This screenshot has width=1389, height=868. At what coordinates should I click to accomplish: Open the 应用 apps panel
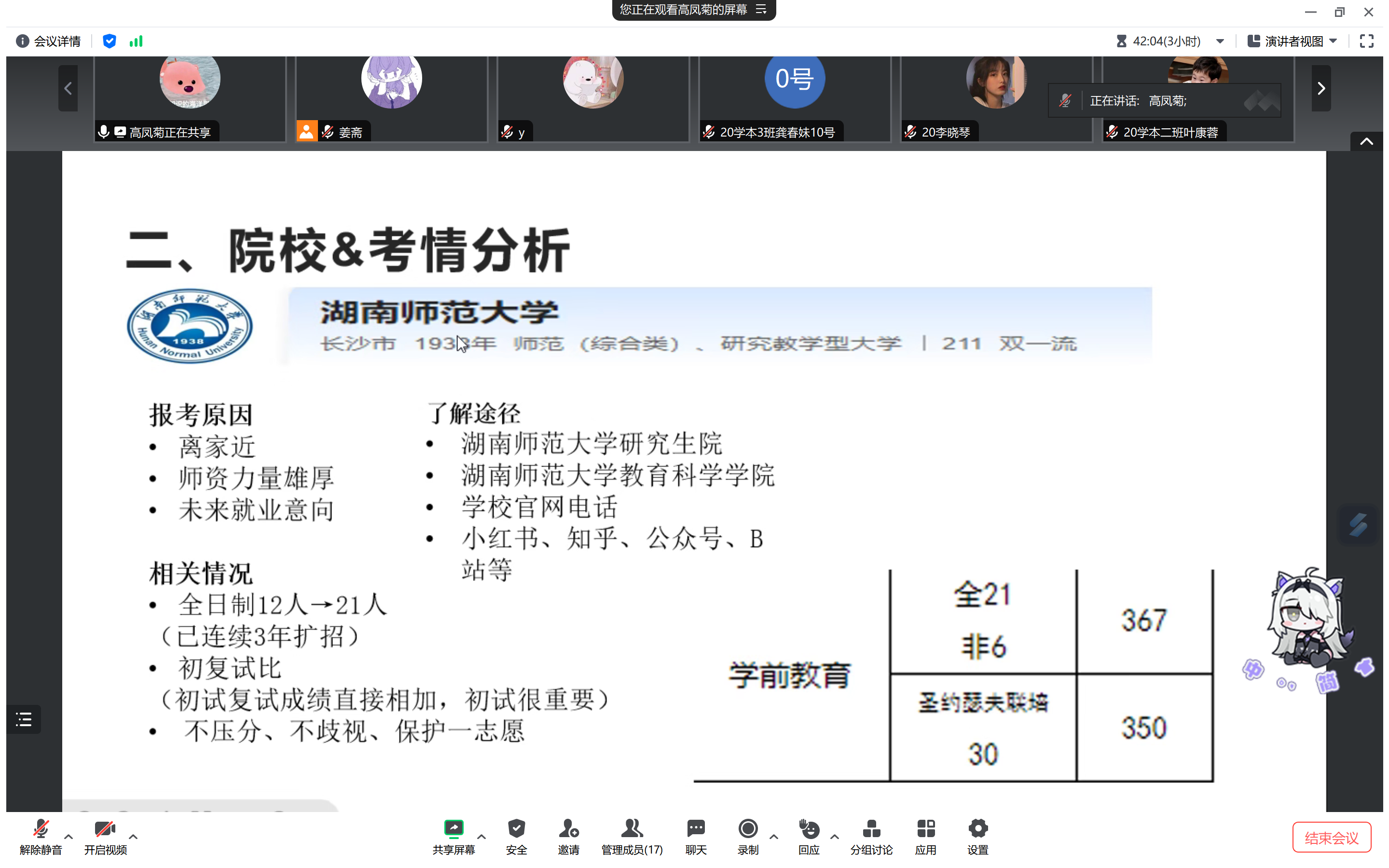coord(925,837)
